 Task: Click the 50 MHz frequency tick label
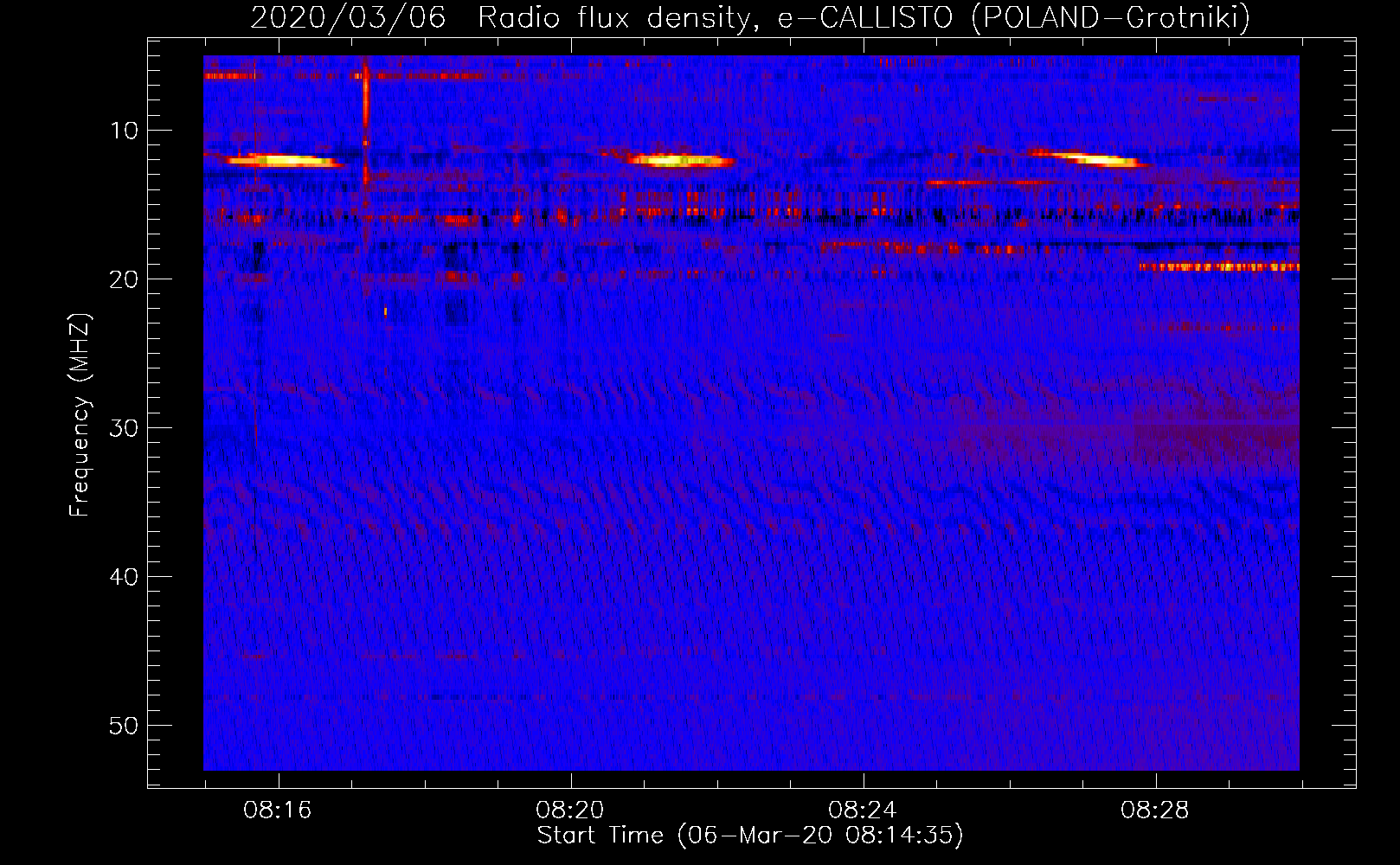125,726
